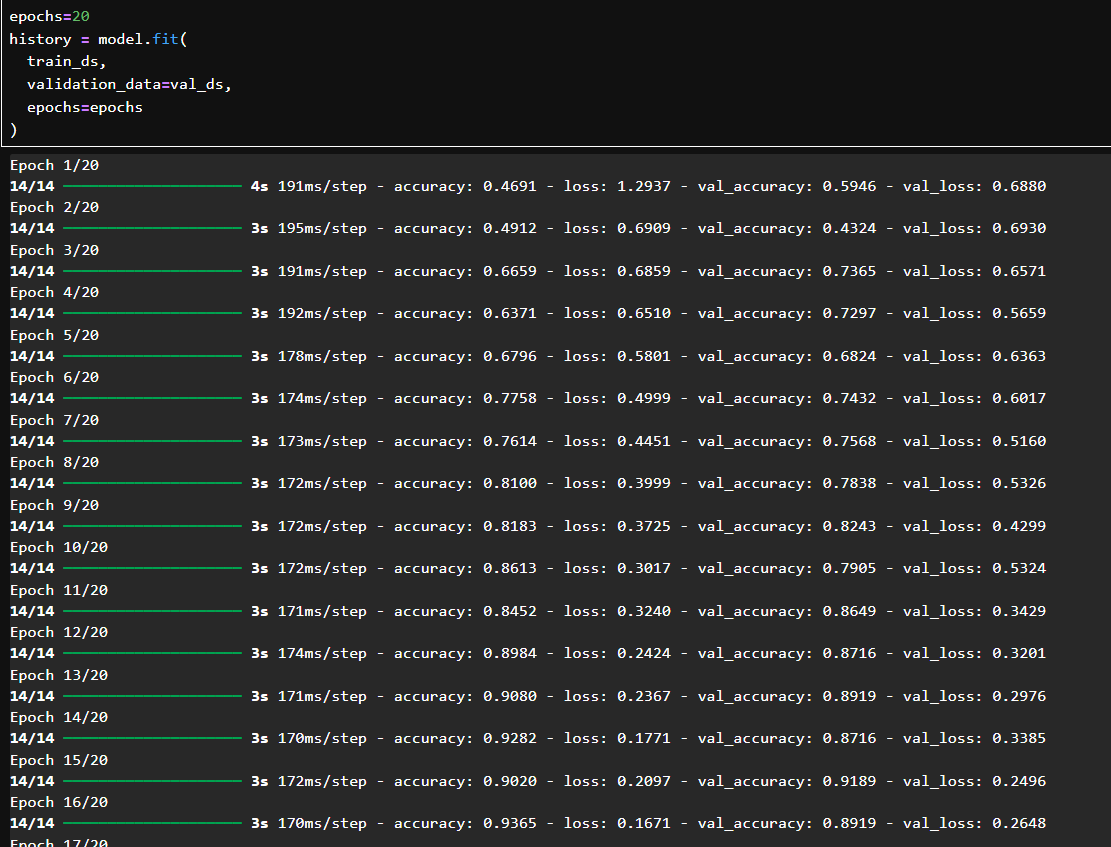This screenshot has height=847, width=1111.
Task: Click the 'Epoch 1/20' output label
Action: (x=55, y=165)
